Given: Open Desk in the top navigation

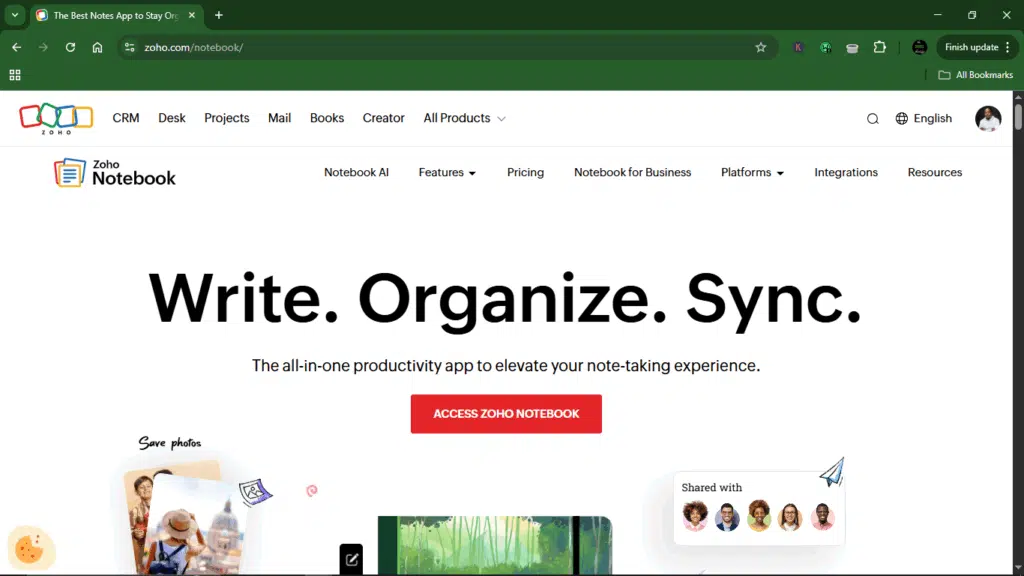Looking at the screenshot, I should point(172,118).
